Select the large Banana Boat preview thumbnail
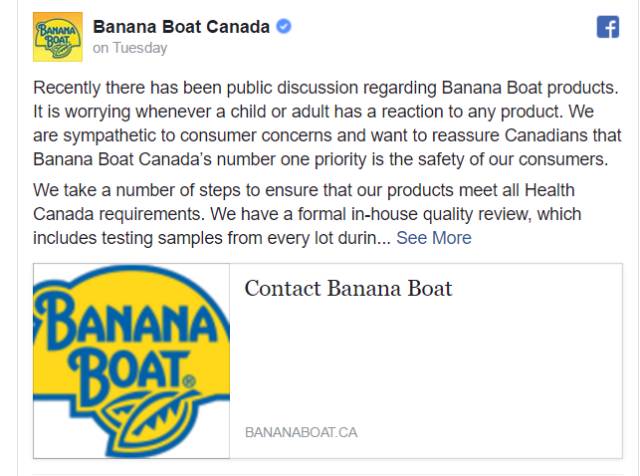Viewport: 640px width, 476px height. (x=131, y=361)
